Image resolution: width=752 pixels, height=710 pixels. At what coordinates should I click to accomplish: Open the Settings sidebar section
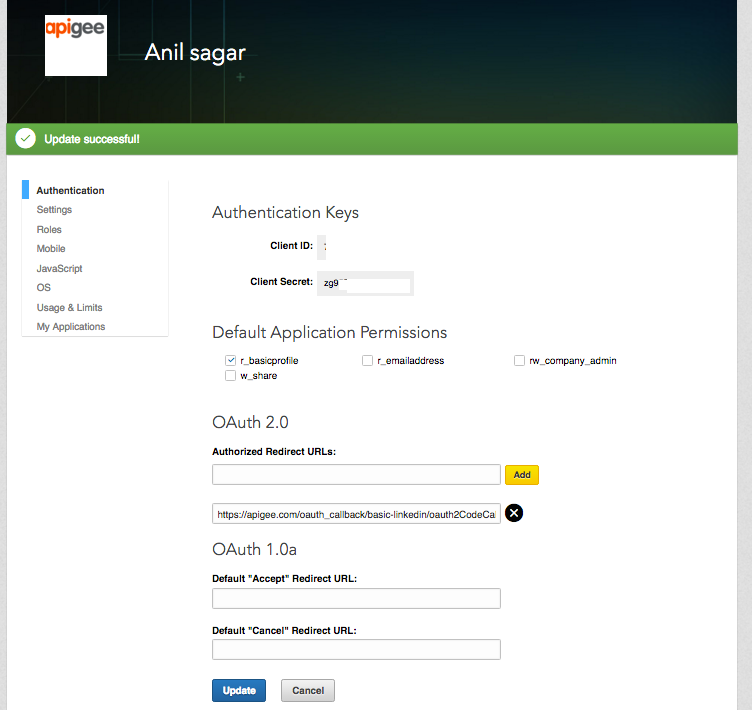click(54, 210)
